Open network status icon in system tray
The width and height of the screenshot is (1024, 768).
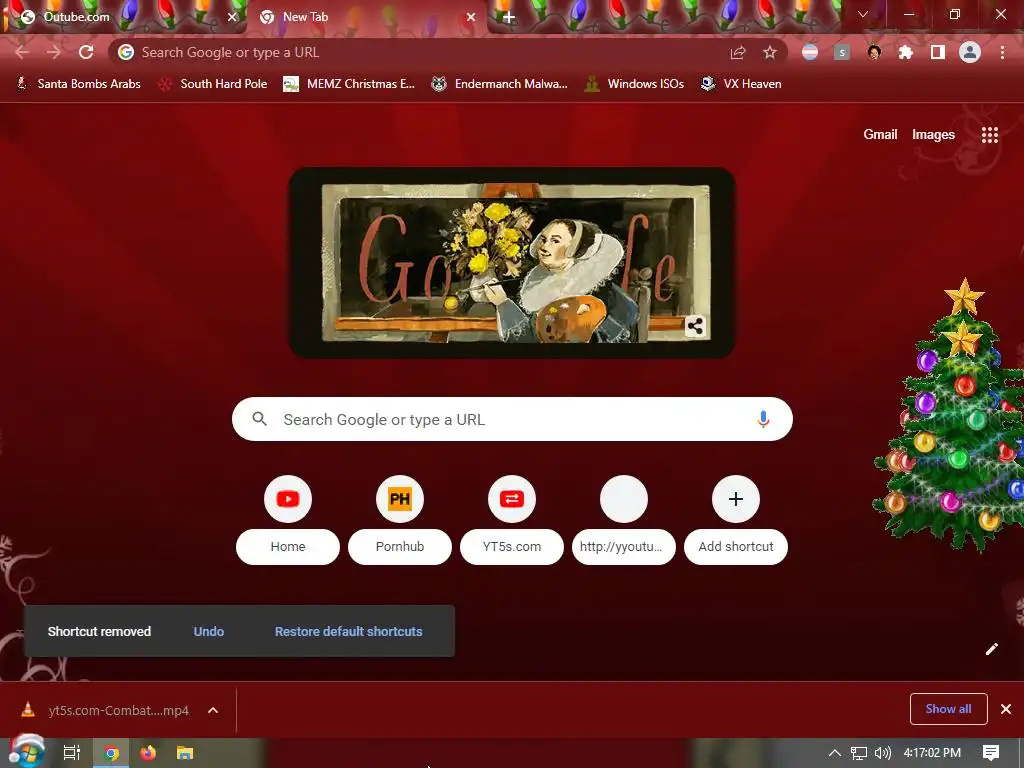coord(858,753)
